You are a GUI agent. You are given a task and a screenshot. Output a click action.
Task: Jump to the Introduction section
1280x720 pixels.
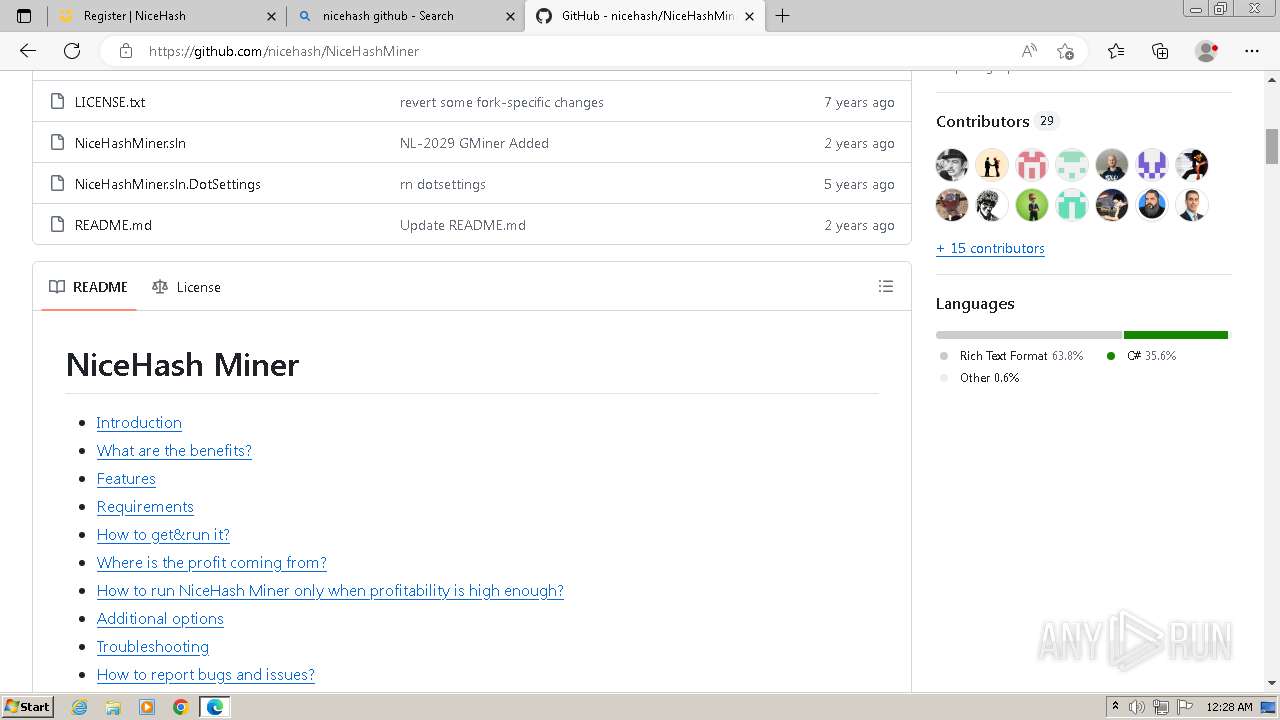[x=139, y=422]
